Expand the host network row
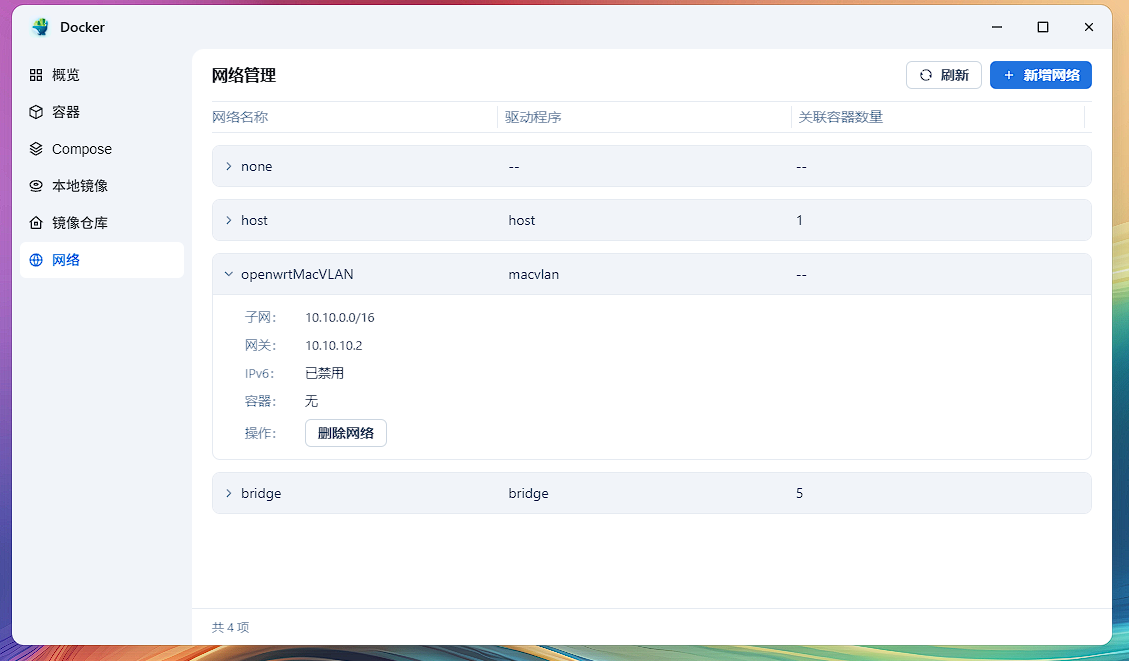1129x661 pixels. pos(228,220)
